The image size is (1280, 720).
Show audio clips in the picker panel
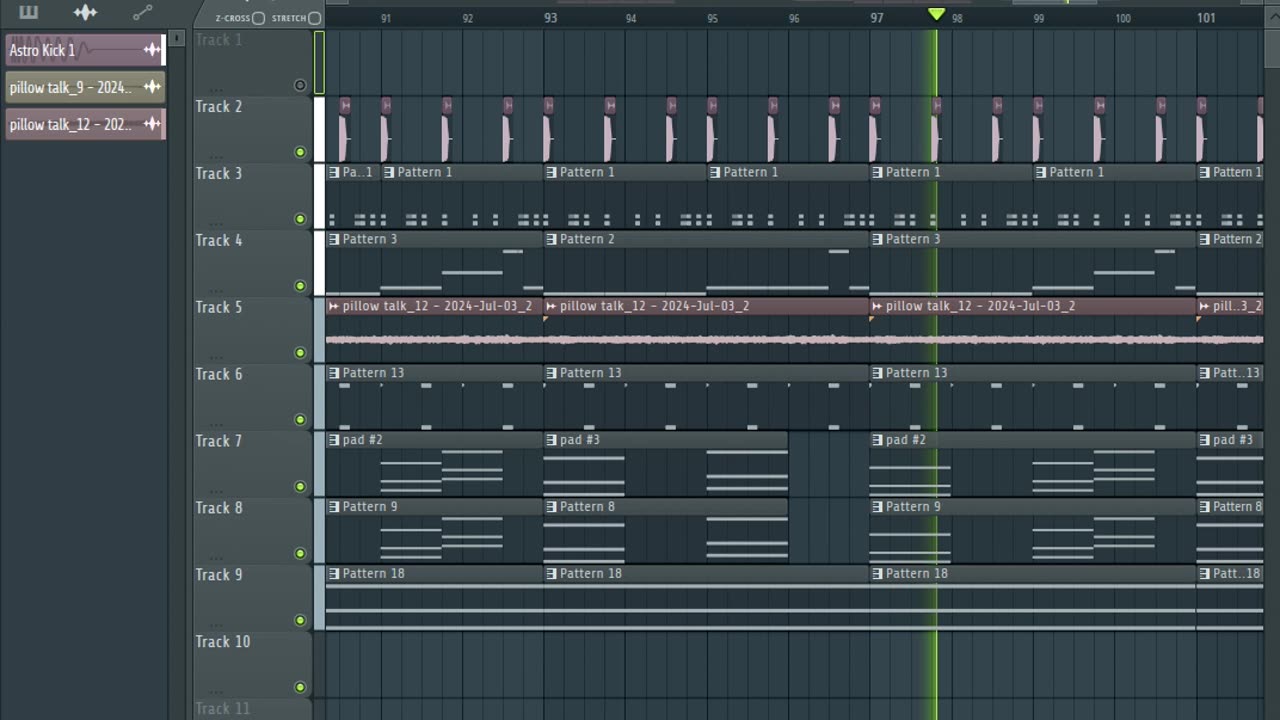(x=86, y=12)
